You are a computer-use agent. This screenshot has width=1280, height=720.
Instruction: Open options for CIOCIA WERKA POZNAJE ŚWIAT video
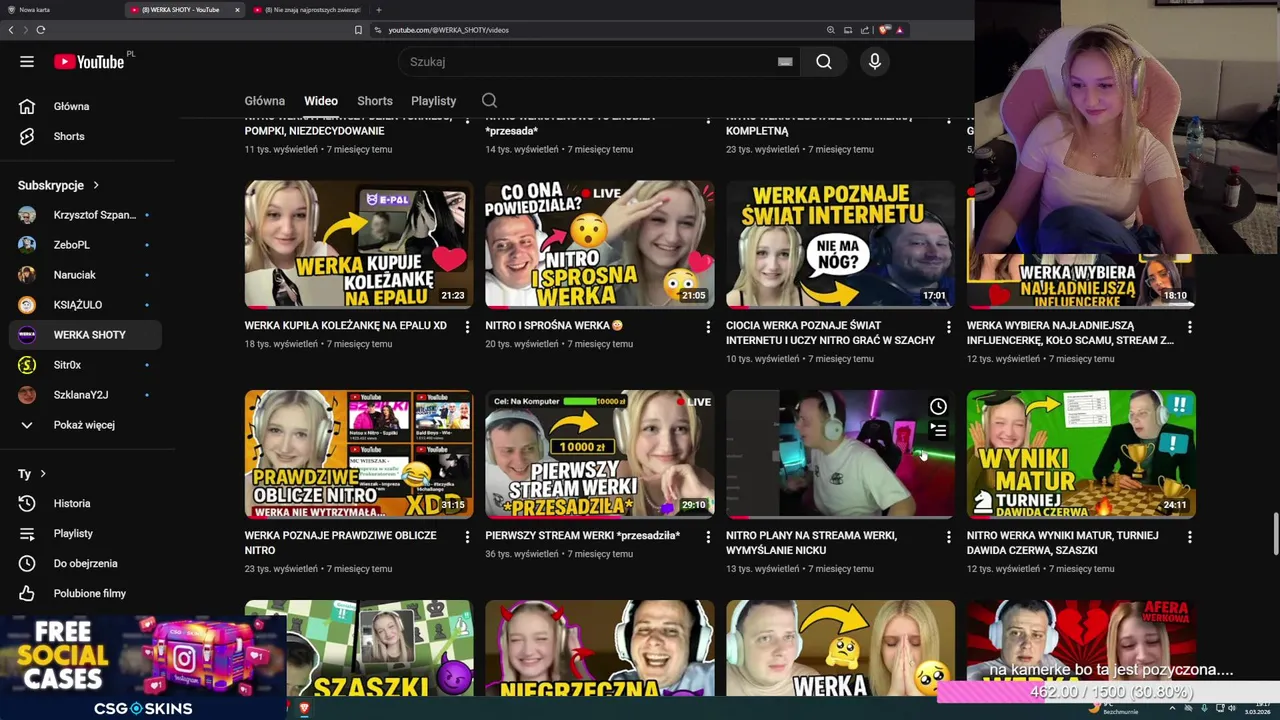[x=949, y=327]
